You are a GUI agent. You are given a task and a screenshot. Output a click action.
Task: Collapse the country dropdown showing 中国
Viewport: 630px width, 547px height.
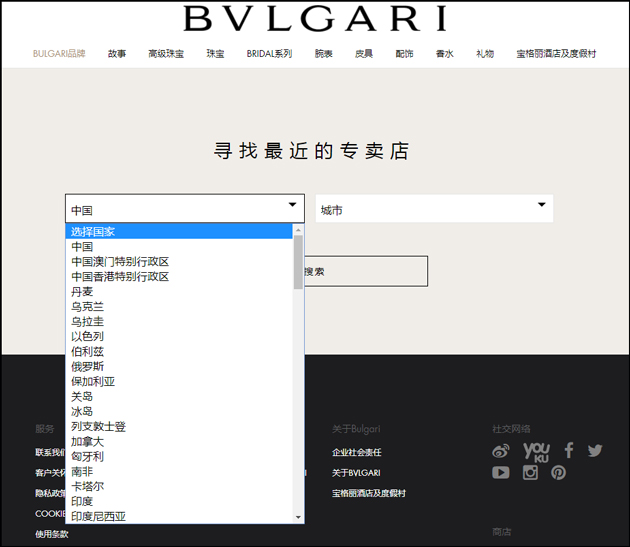185,209
